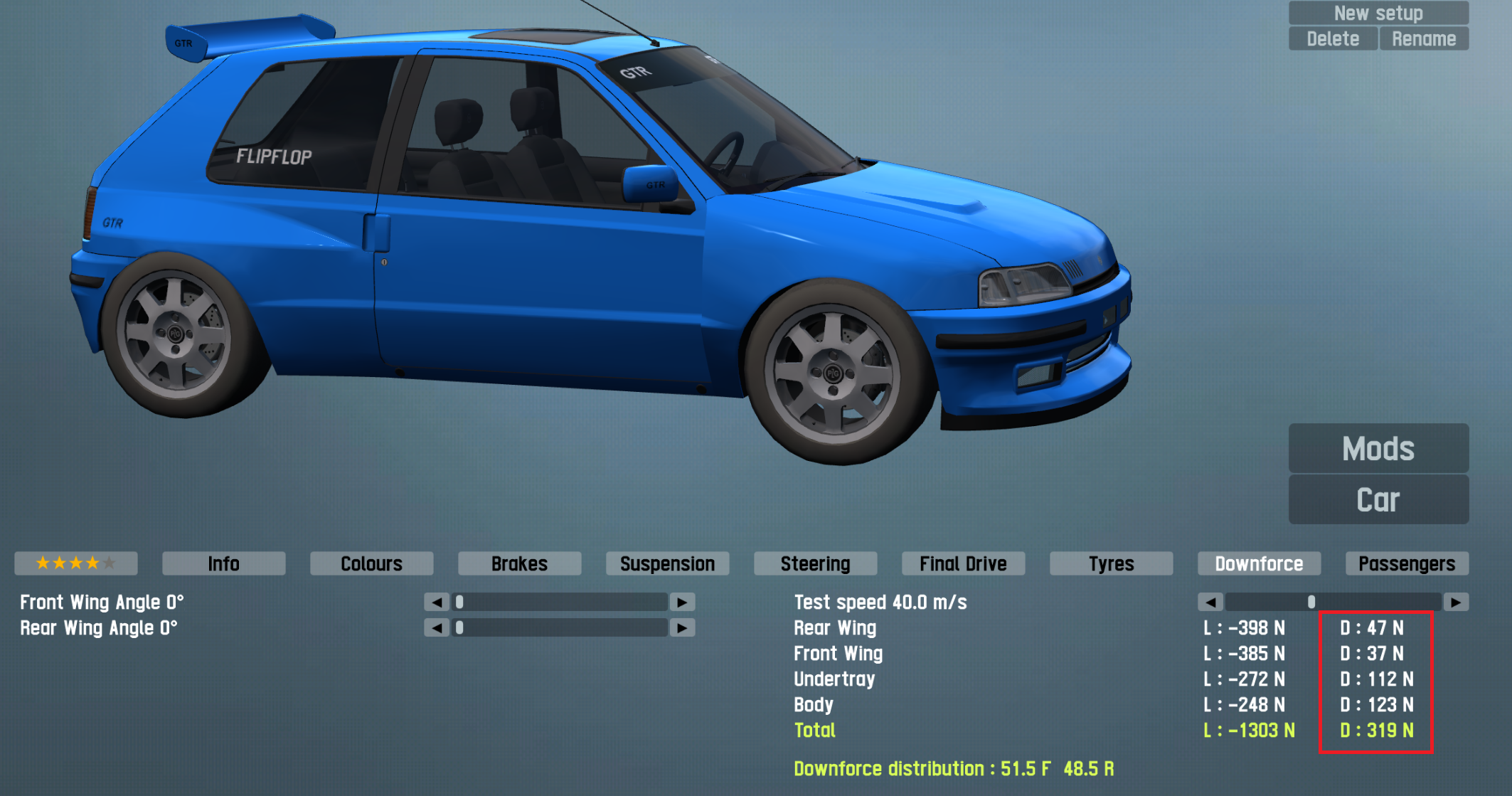This screenshot has height=796, width=1512.
Task: Click the test speed slider handle
Action: point(1311,603)
